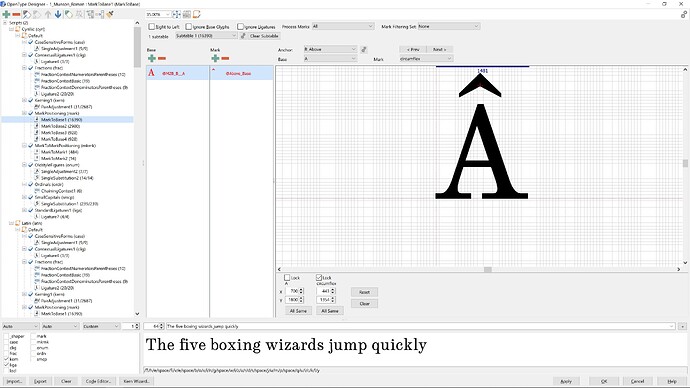Collapse the Latin (latn) script node
690x388 pixels.
click(11, 223)
